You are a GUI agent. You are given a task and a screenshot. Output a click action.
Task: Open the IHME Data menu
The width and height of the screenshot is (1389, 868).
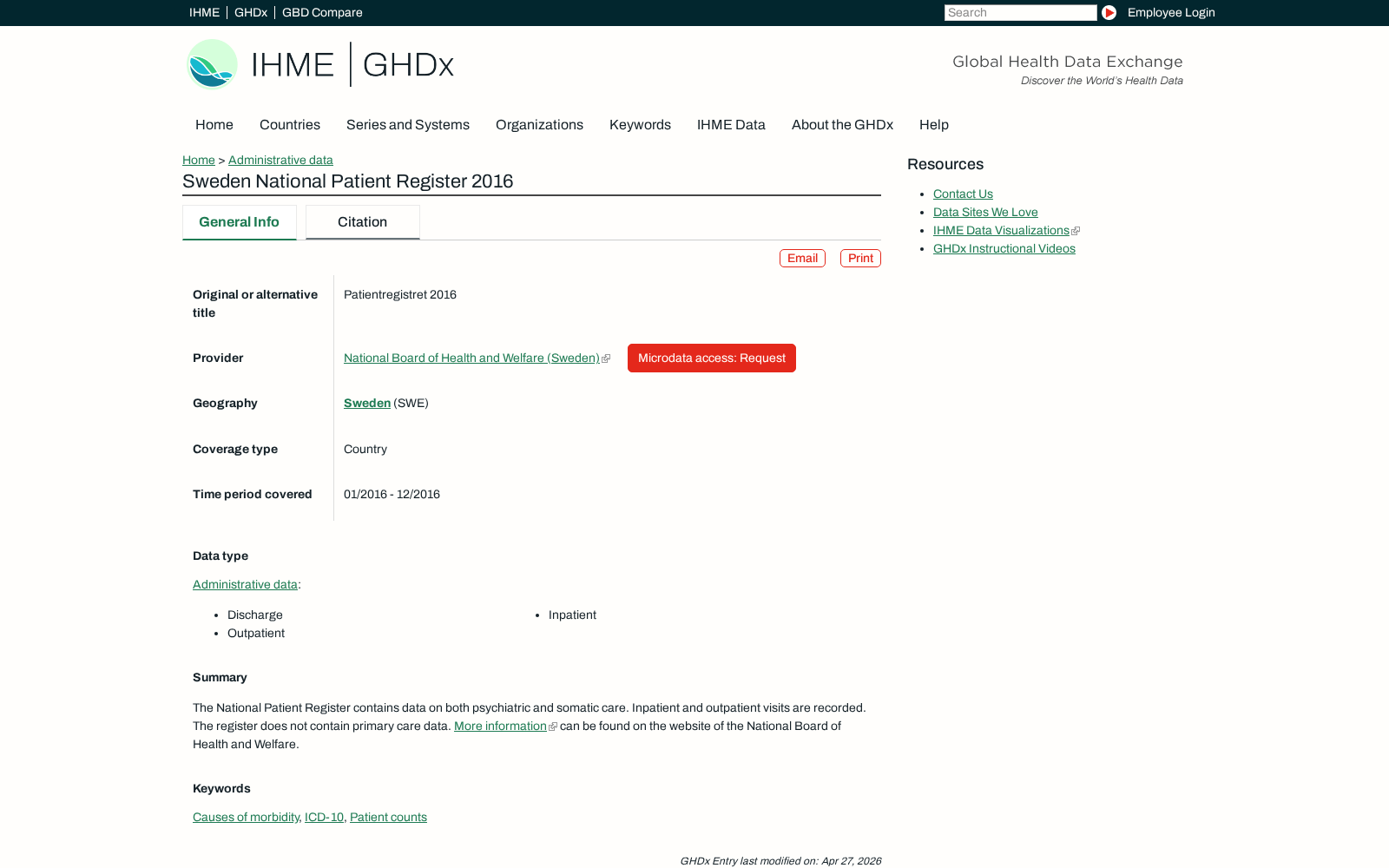pyautogui.click(x=731, y=125)
